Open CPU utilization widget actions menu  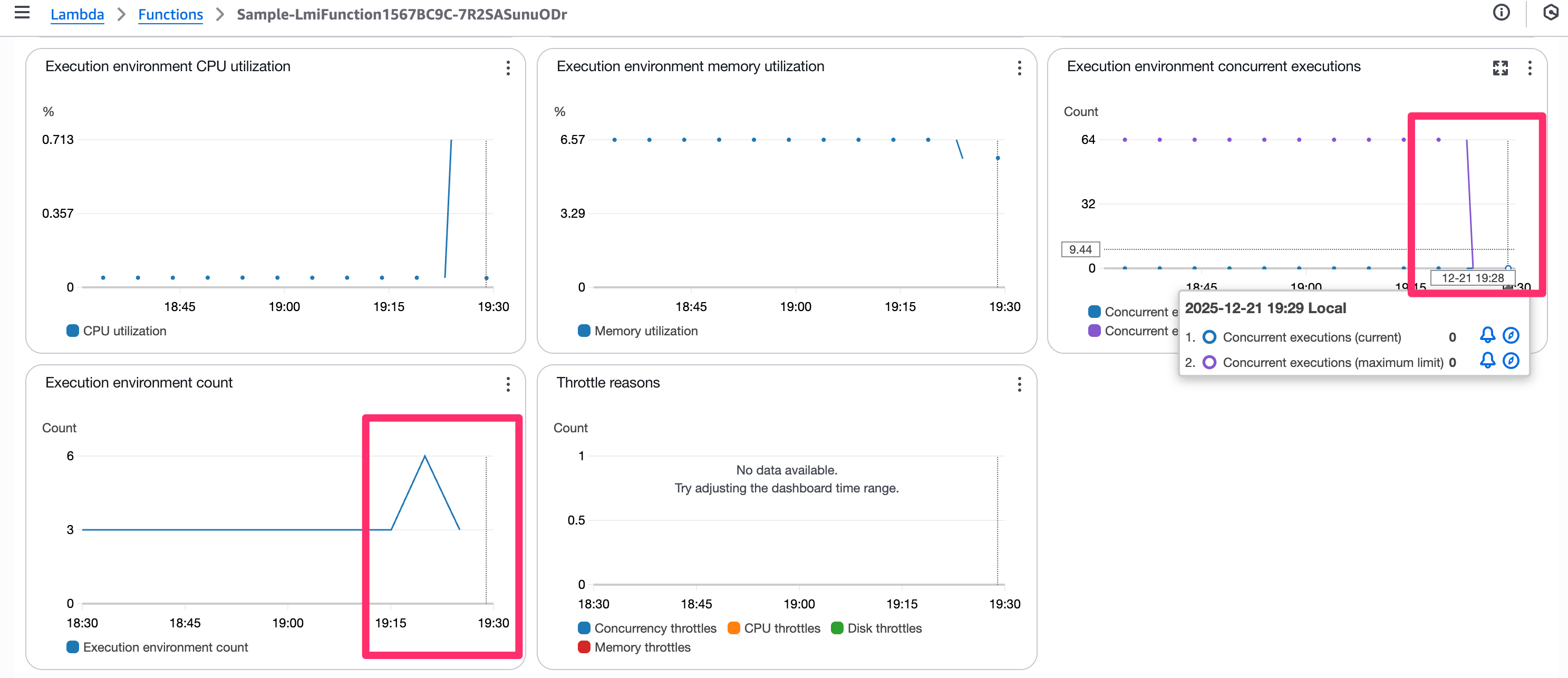click(508, 67)
